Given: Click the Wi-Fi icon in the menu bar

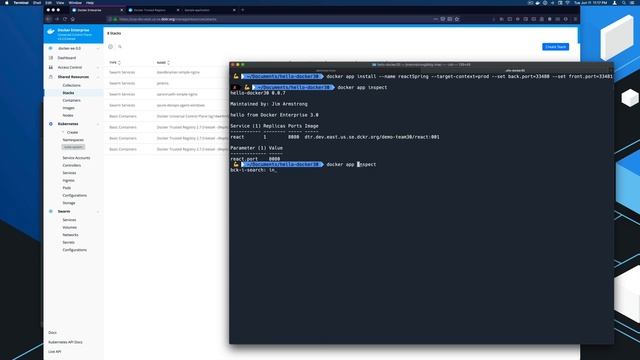Looking at the screenshot, I should [567, 2].
